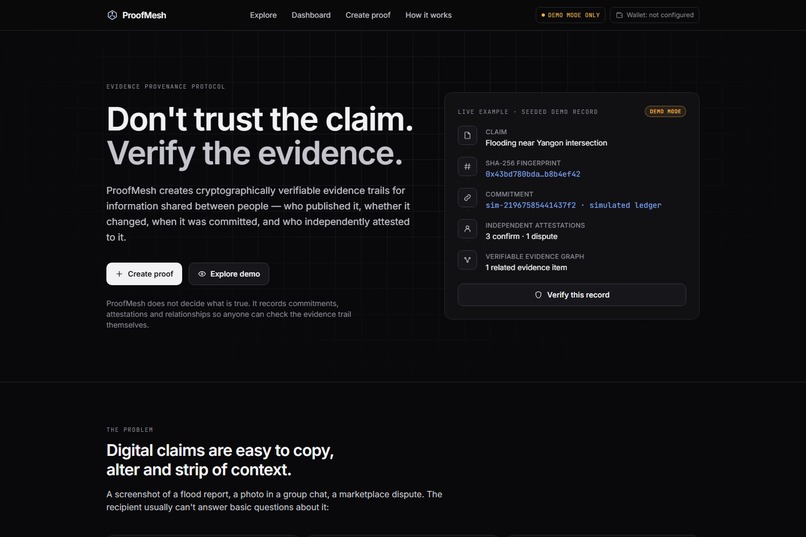
Task: Click Wallet: not configured button
Action: click(x=654, y=15)
